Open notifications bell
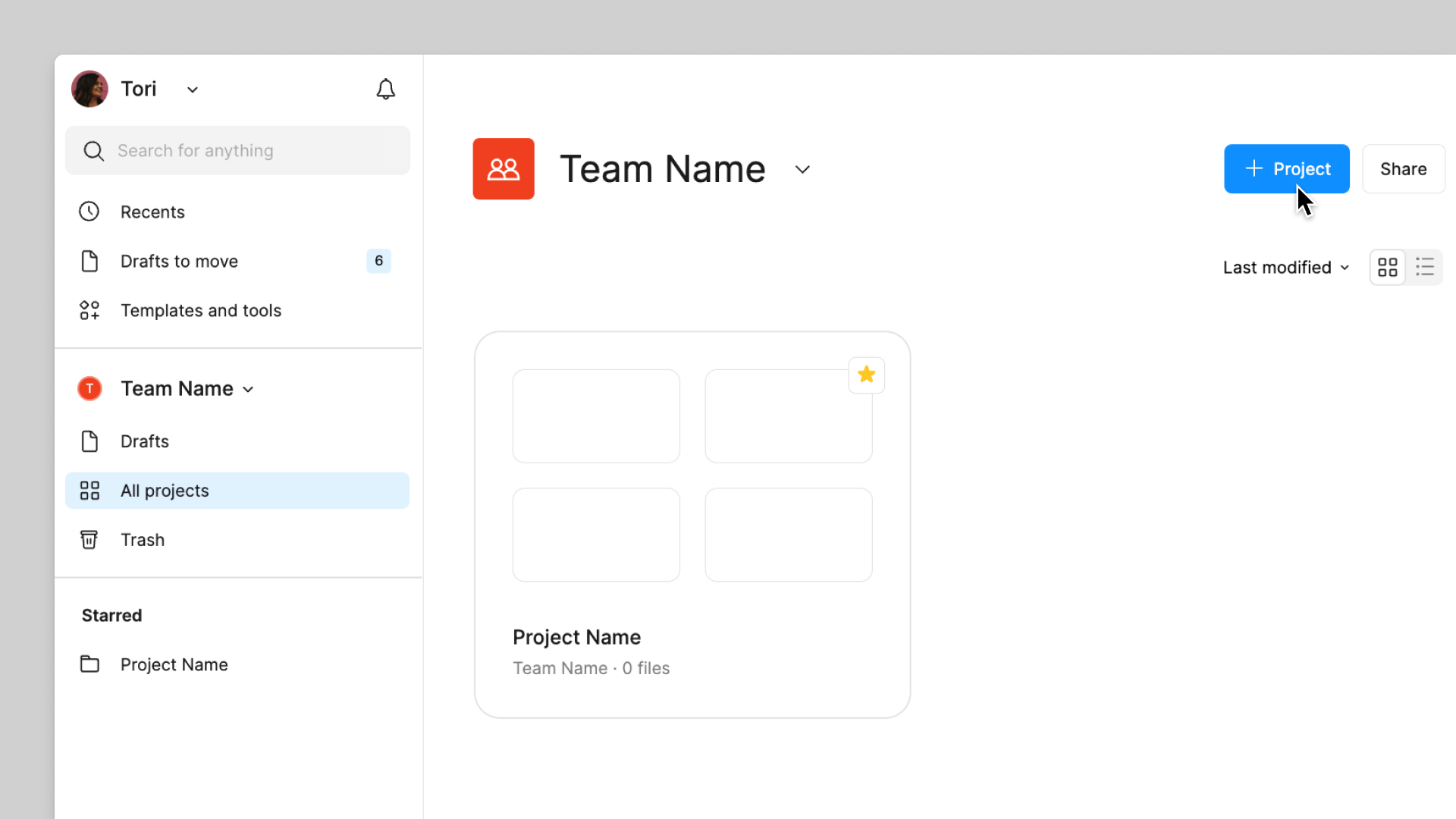Screen dimensions: 1456x819 tap(385, 89)
